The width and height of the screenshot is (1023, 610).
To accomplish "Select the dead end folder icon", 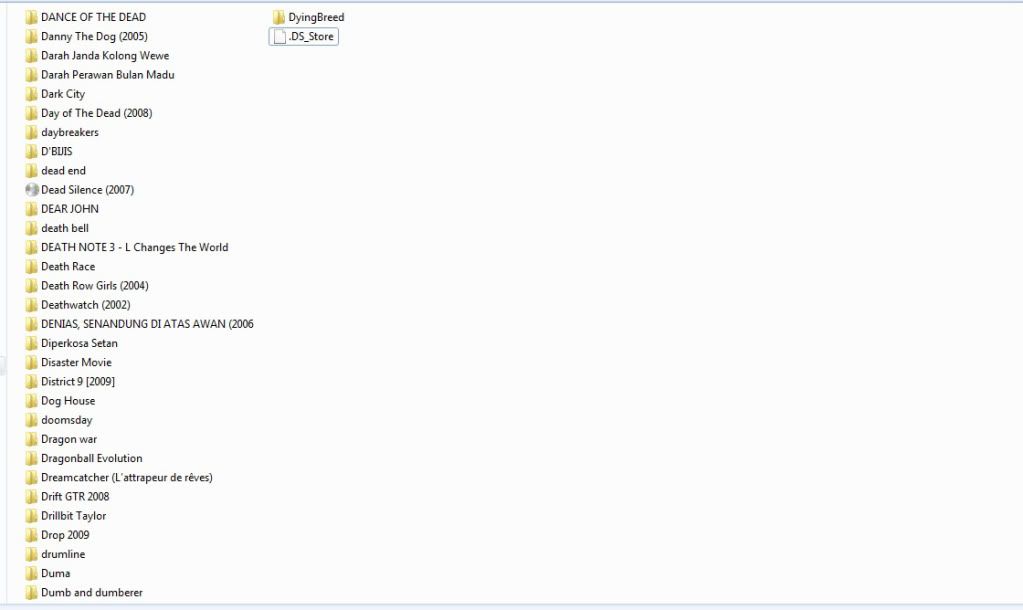I will (31, 170).
